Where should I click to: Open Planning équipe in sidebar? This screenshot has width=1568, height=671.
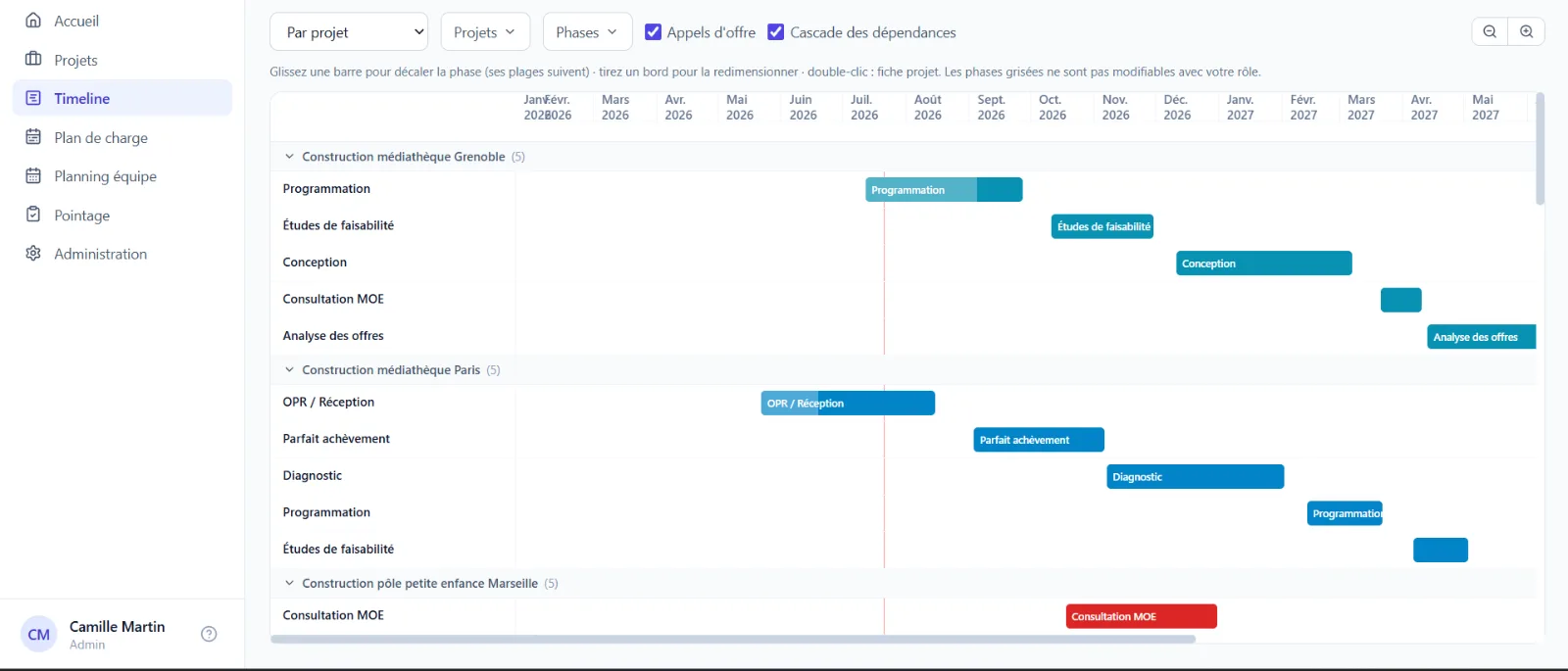point(122,176)
